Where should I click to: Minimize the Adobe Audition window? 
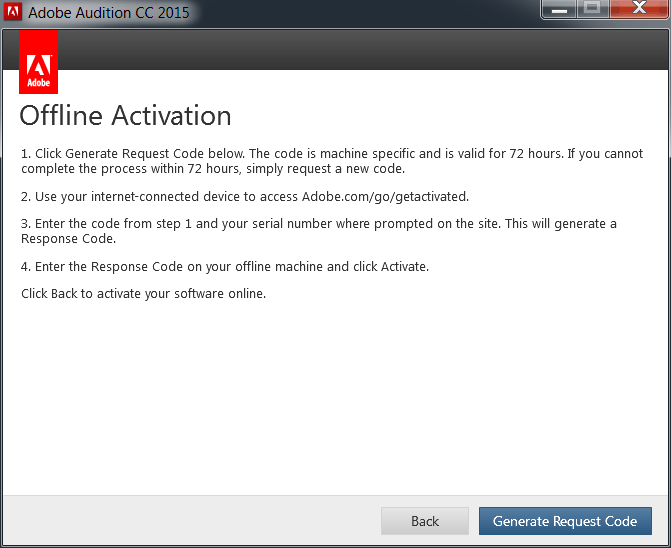pos(559,9)
